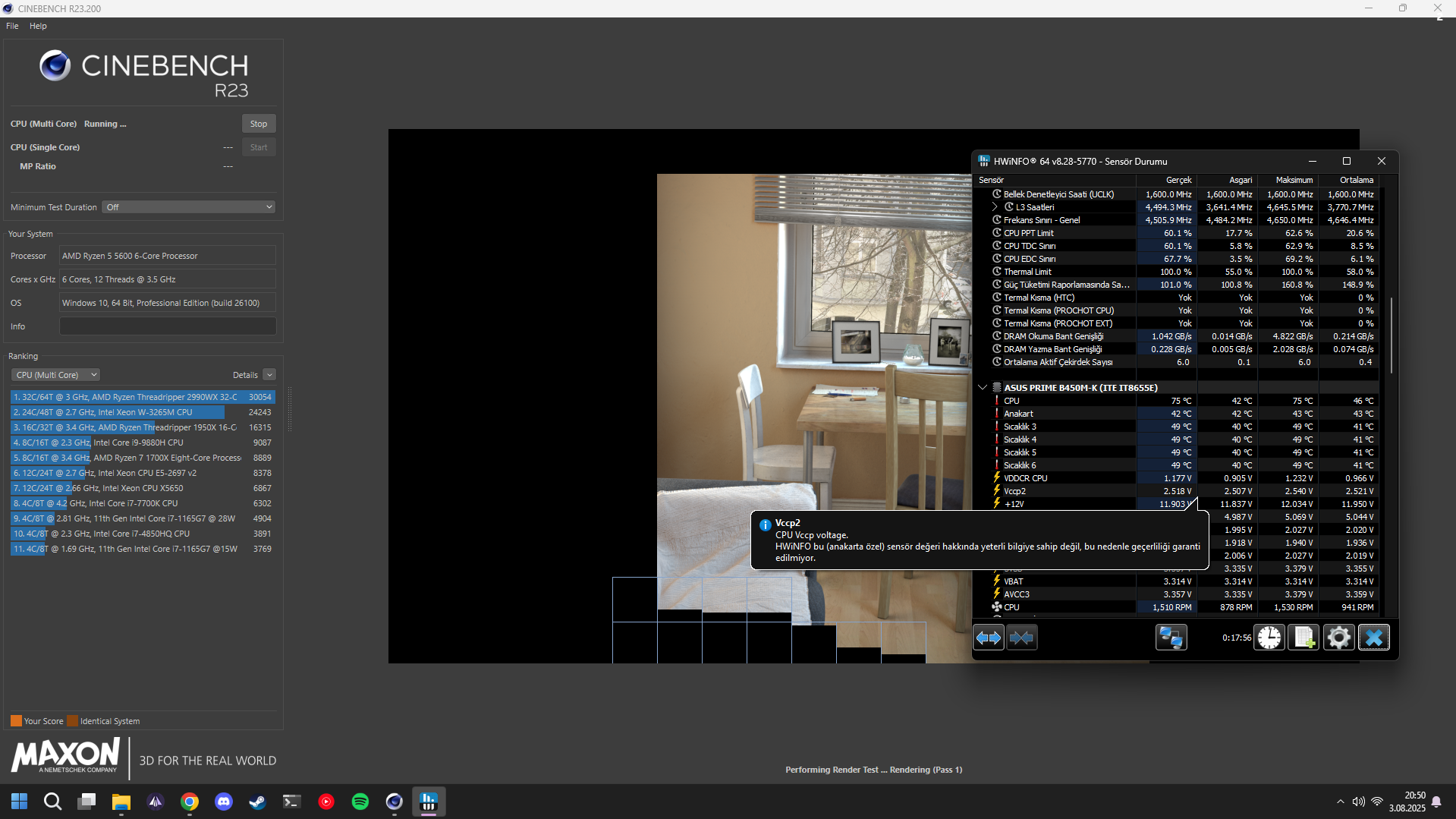Open YouTube Music from the taskbar
This screenshot has width=1456, height=819.
[x=326, y=802]
